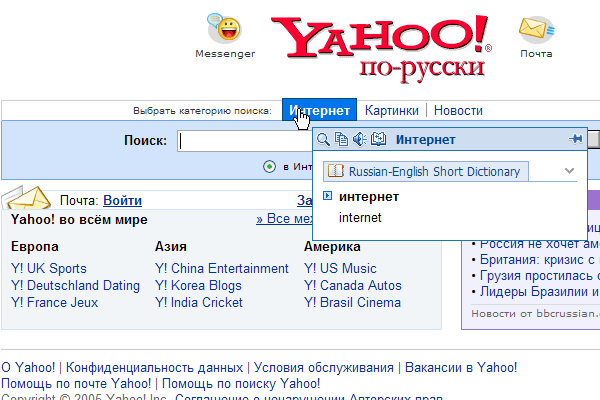Open the О Yahoo! footer link
The height and width of the screenshot is (400, 600).
tap(28, 367)
